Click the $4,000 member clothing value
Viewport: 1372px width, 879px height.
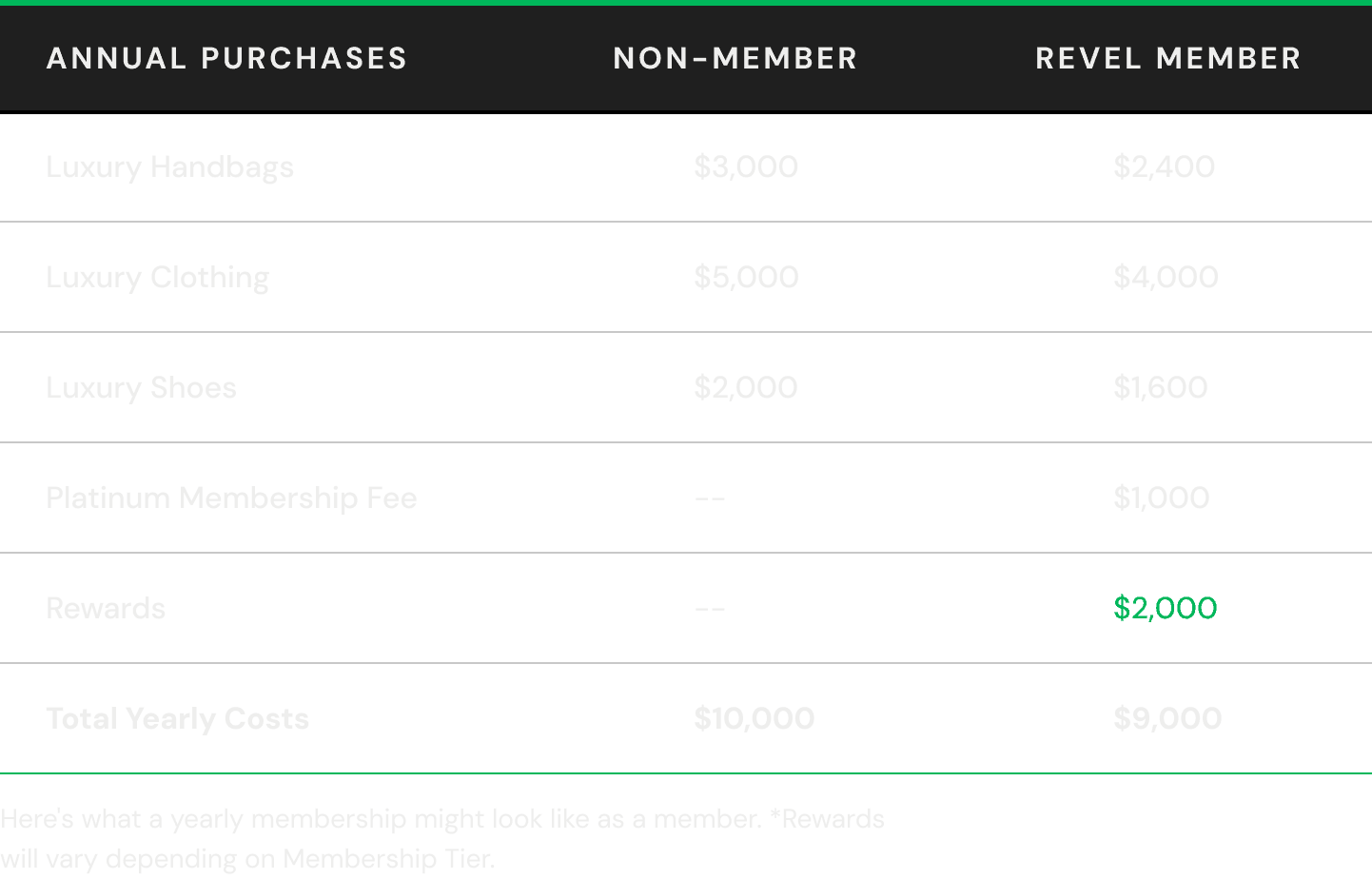[x=1166, y=277]
